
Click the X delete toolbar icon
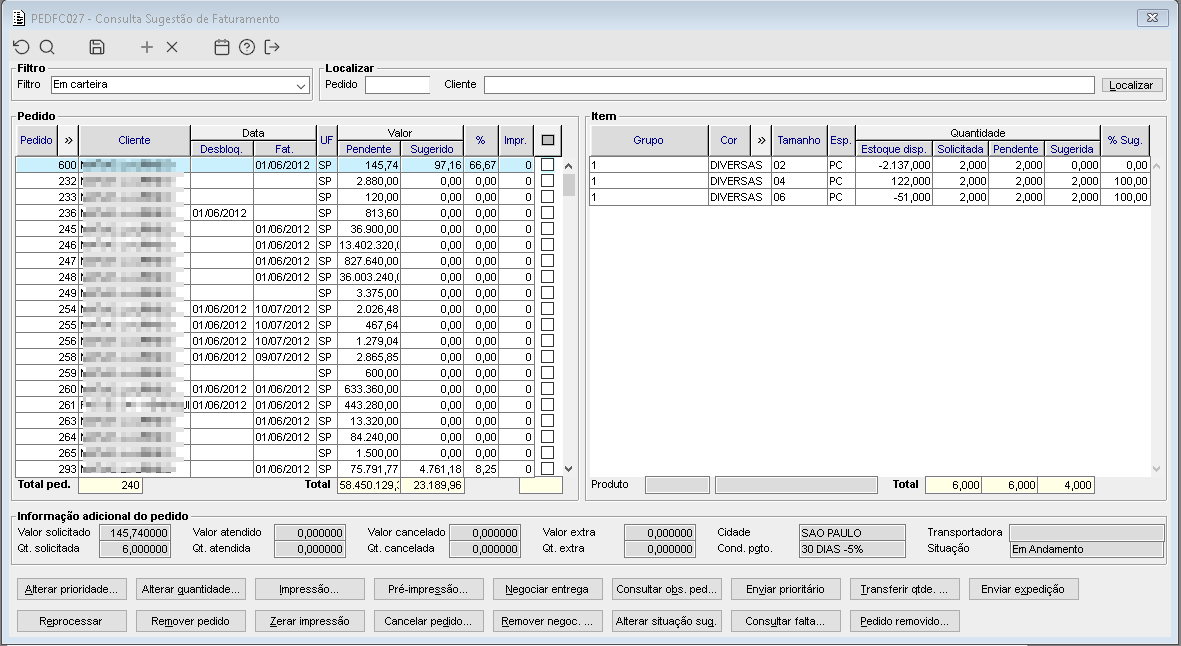[172, 47]
